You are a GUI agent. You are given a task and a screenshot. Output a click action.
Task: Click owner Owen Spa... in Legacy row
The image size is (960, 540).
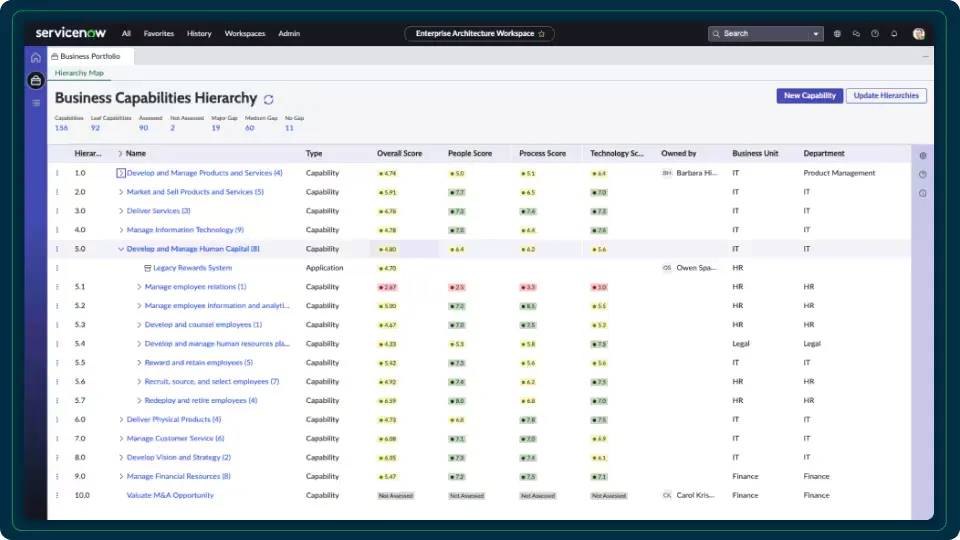pos(696,268)
